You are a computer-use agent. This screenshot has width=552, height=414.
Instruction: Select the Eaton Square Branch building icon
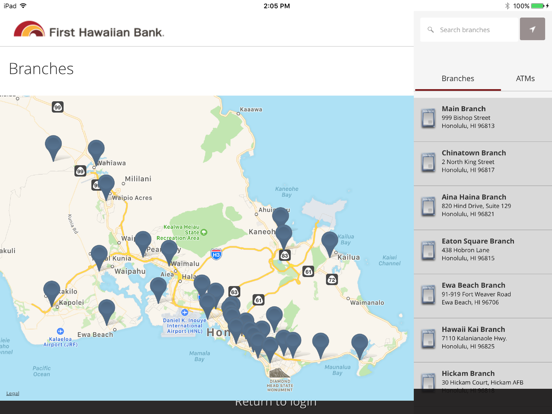pyautogui.click(x=428, y=251)
